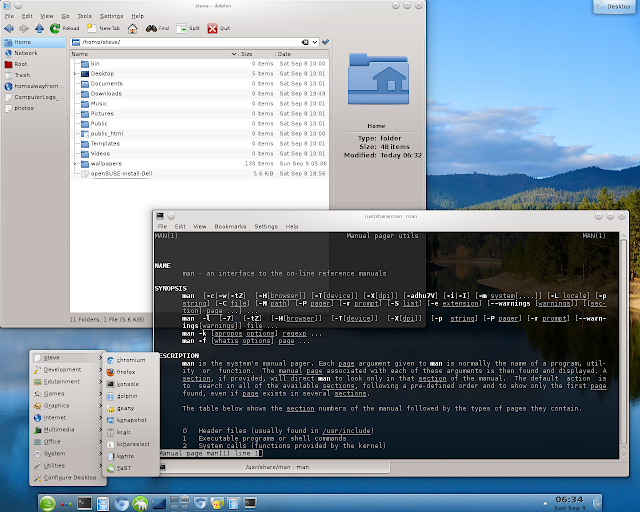This screenshot has width=640, height=512.
Task: Click the Home icon in Dolphin toolbar
Action: coord(132,28)
